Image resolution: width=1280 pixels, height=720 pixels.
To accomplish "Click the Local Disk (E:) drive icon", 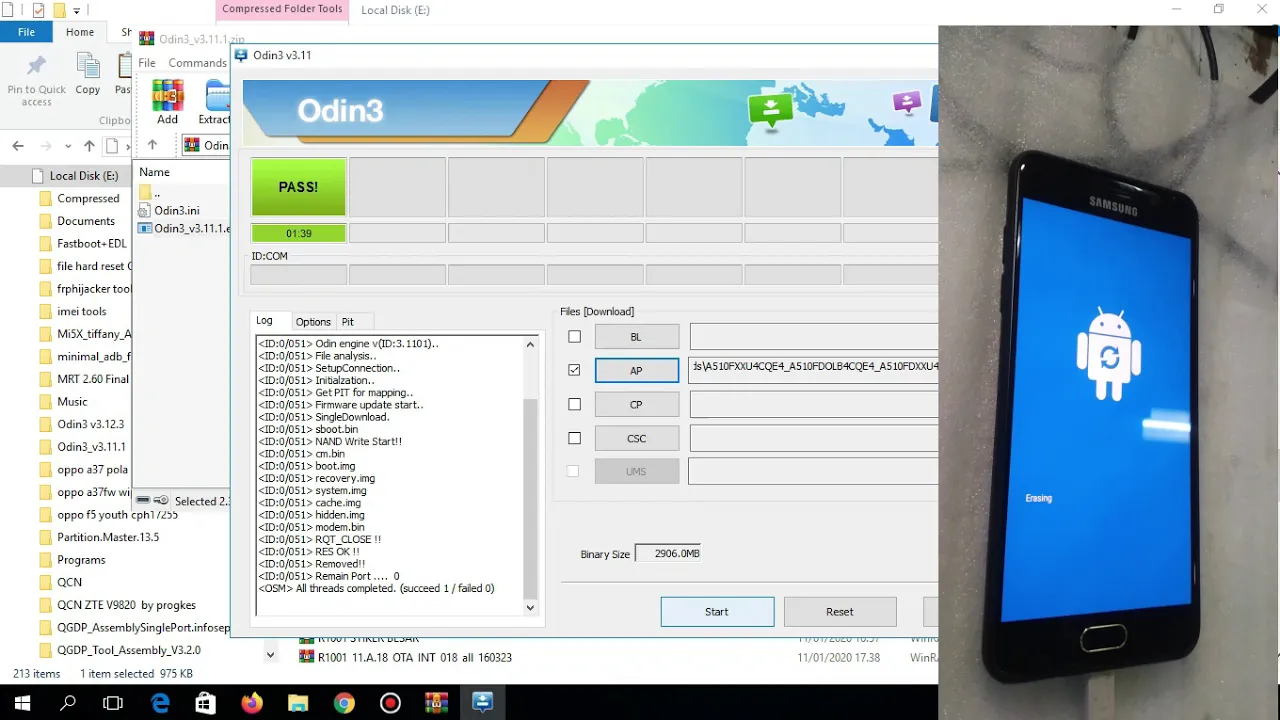I will click(38, 175).
